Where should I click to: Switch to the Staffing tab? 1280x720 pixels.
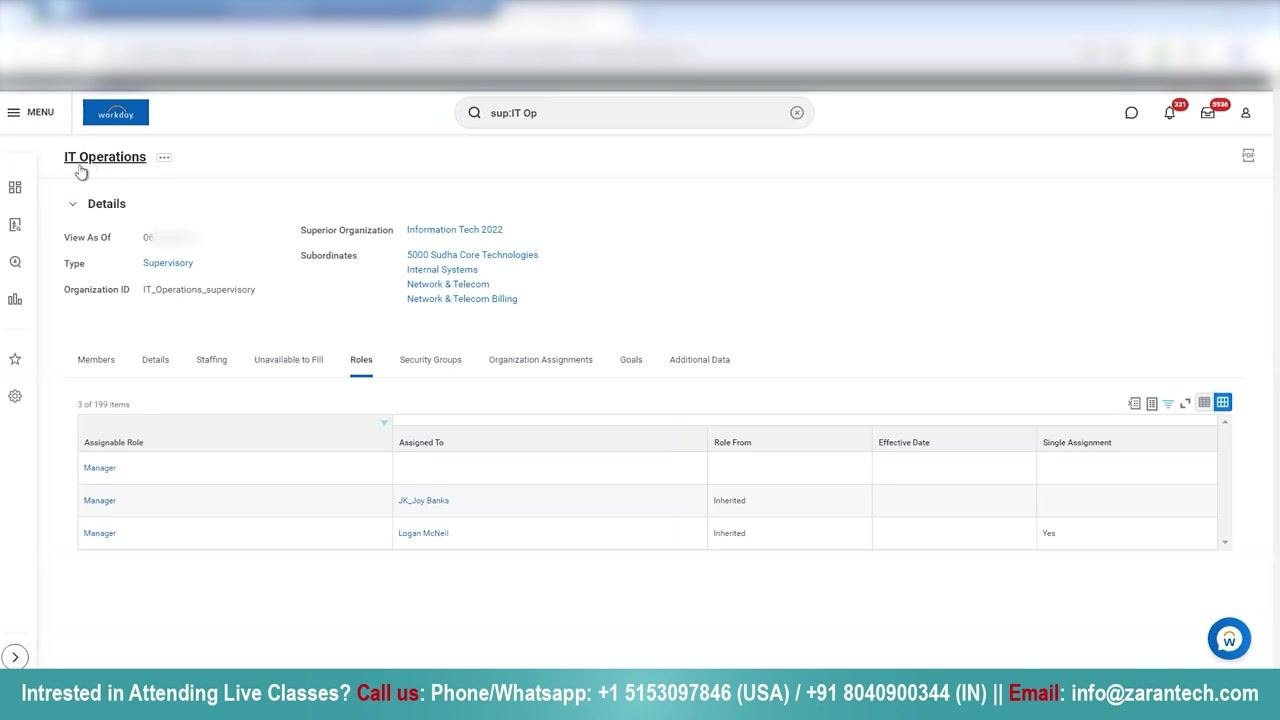(211, 360)
